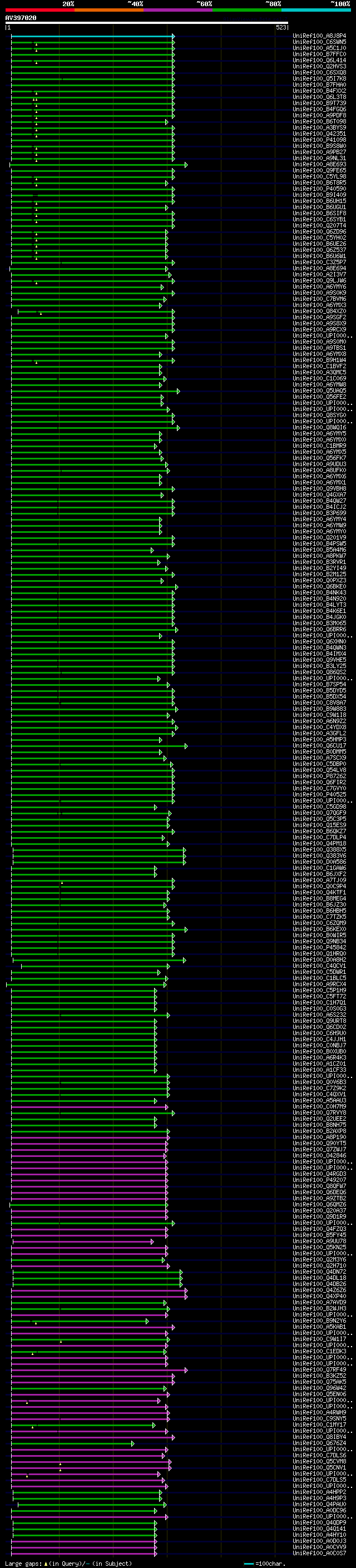
Task: Open hit UniRef100_A5C1J0
Action: [x=319, y=48]
